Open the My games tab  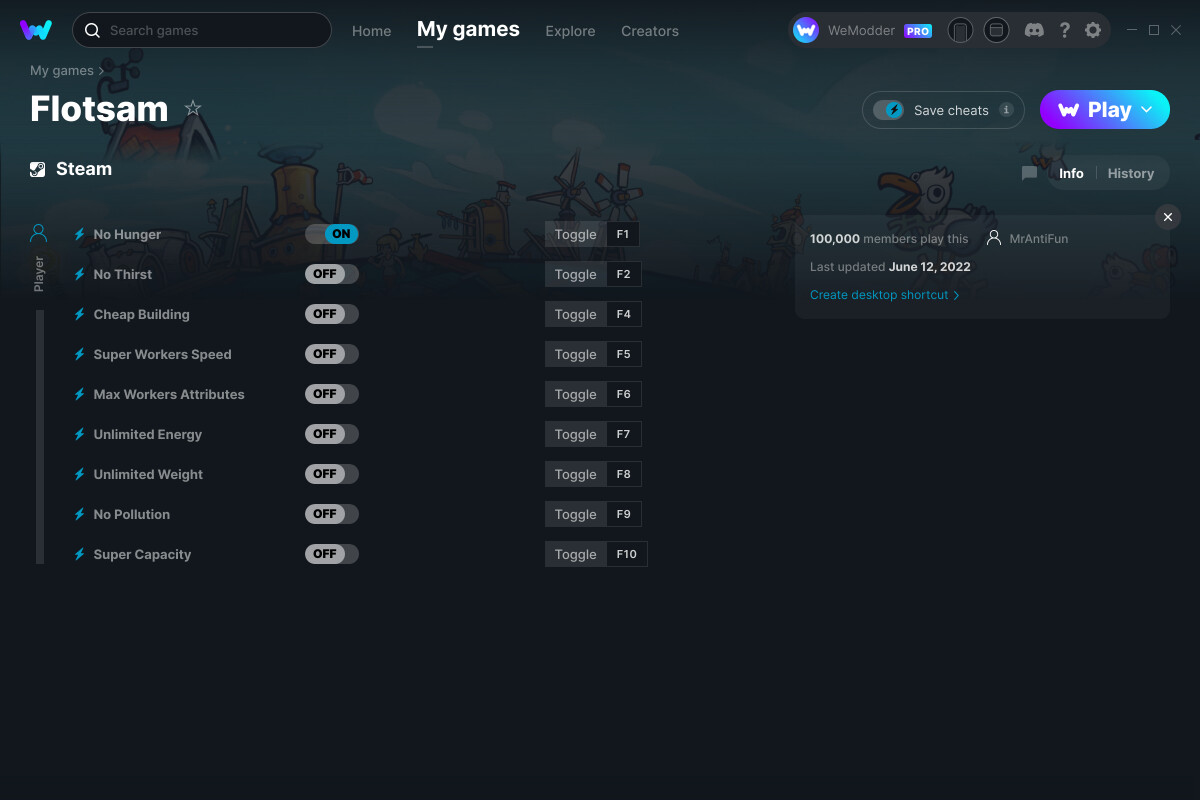coord(468,30)
